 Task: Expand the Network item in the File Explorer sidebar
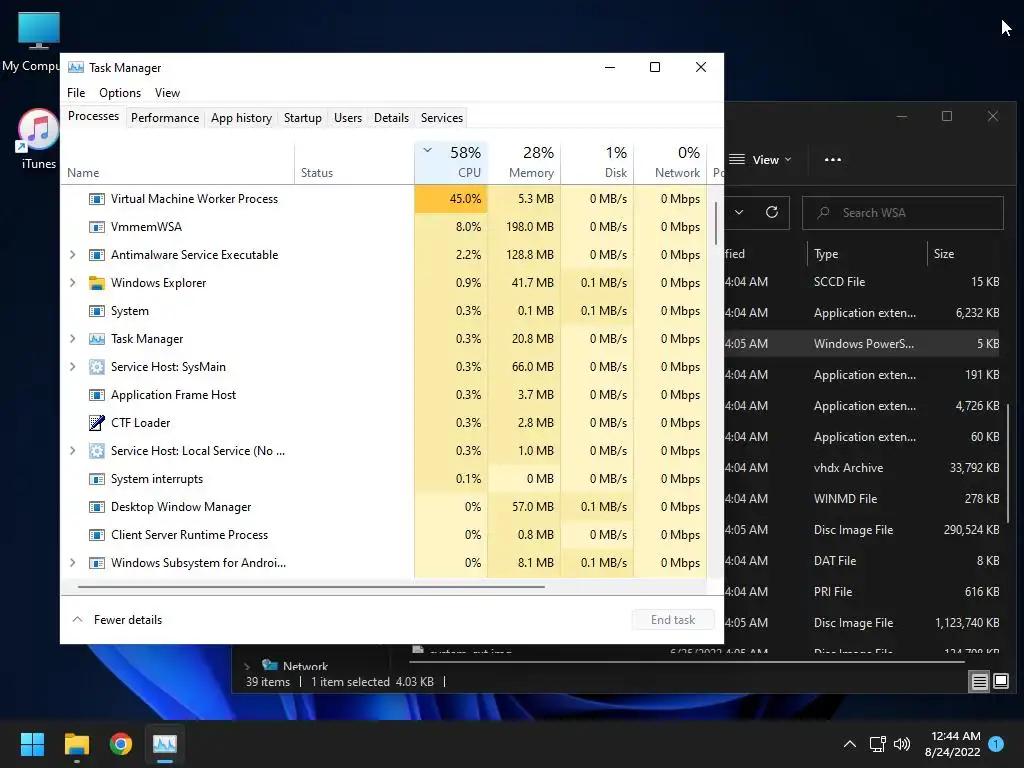[x=247, y=667]
